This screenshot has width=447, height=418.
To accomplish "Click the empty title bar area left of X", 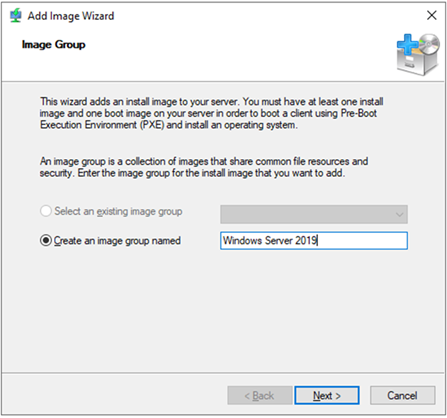I will pyautogui.click(x=267, y=16).
